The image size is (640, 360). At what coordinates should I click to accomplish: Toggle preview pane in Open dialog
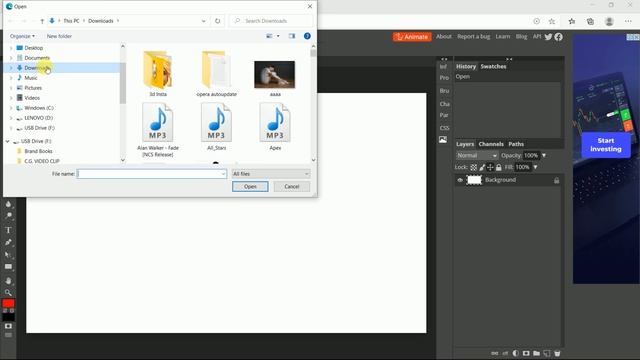pyautogui.click(x=292, y=36)
